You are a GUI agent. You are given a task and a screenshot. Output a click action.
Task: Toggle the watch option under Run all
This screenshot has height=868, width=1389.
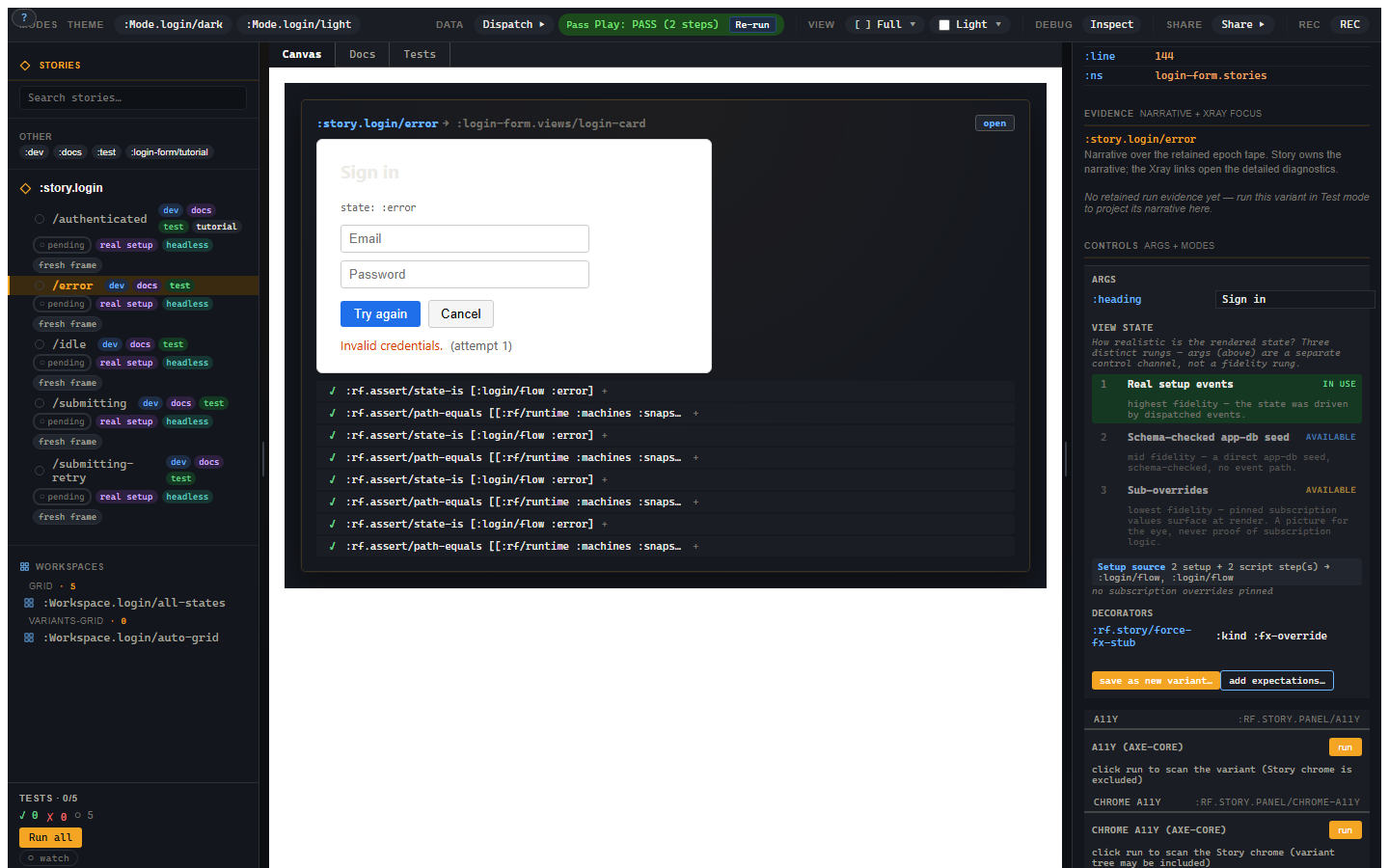tap(48, 858)
